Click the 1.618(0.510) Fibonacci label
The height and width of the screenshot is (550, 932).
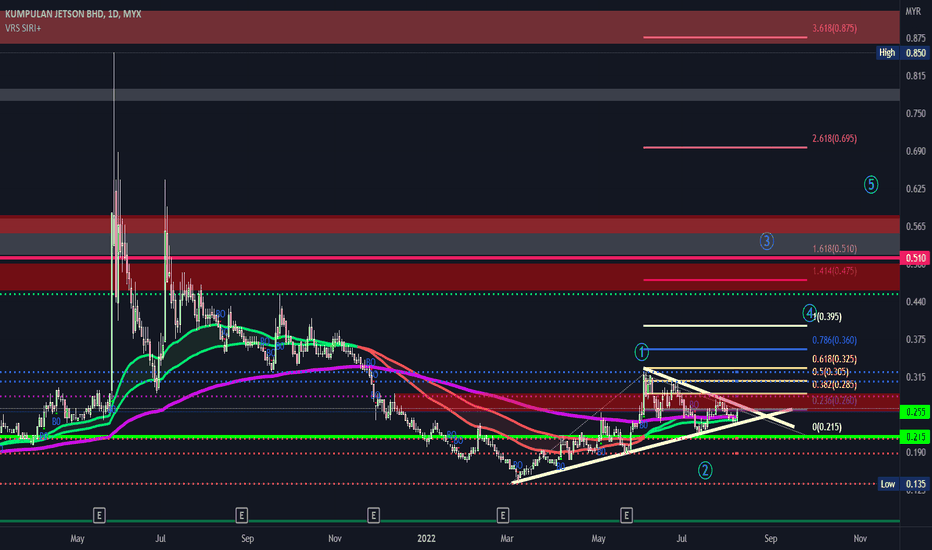(x=835, y=249)
